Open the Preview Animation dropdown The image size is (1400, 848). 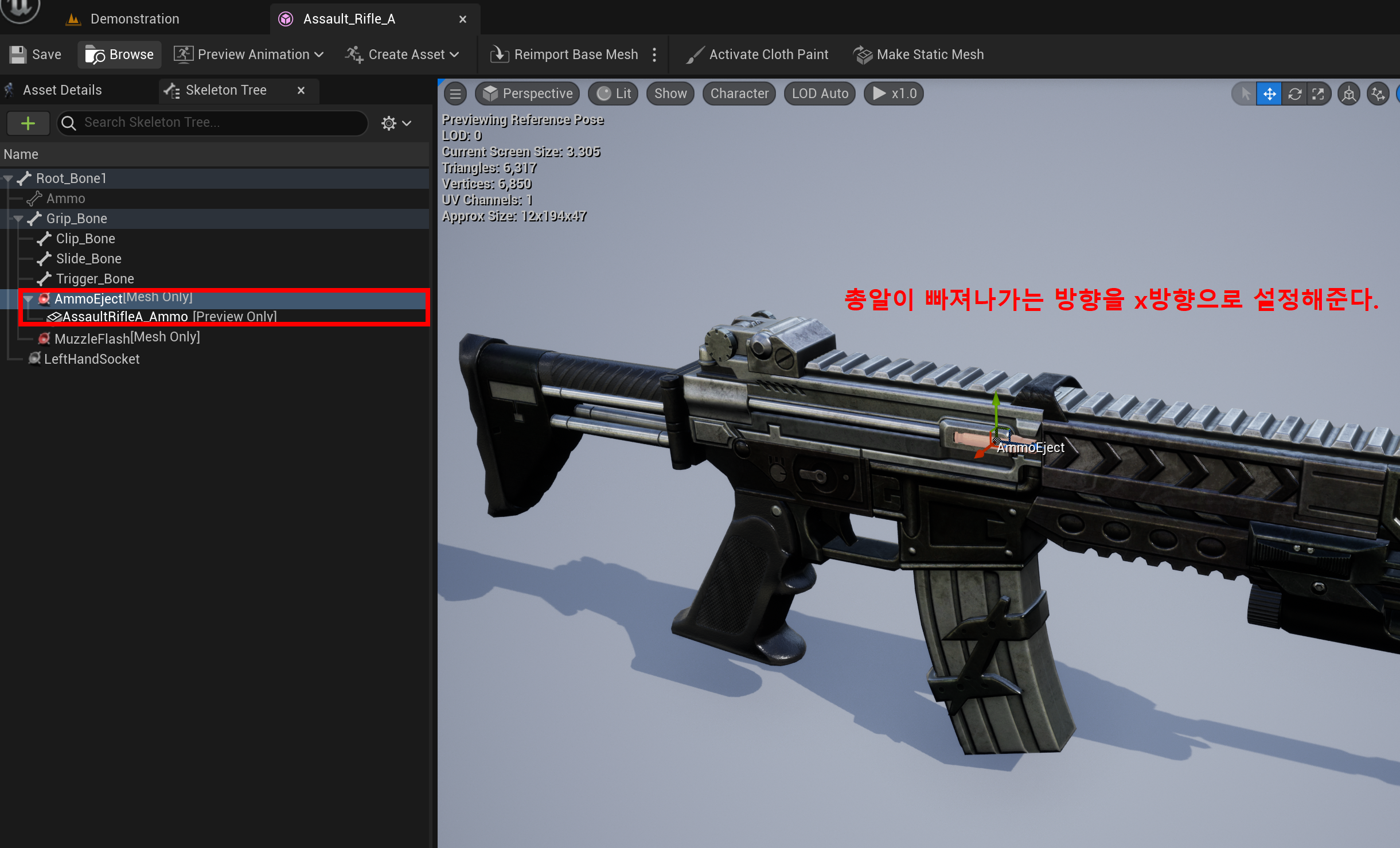coord(249,55)
